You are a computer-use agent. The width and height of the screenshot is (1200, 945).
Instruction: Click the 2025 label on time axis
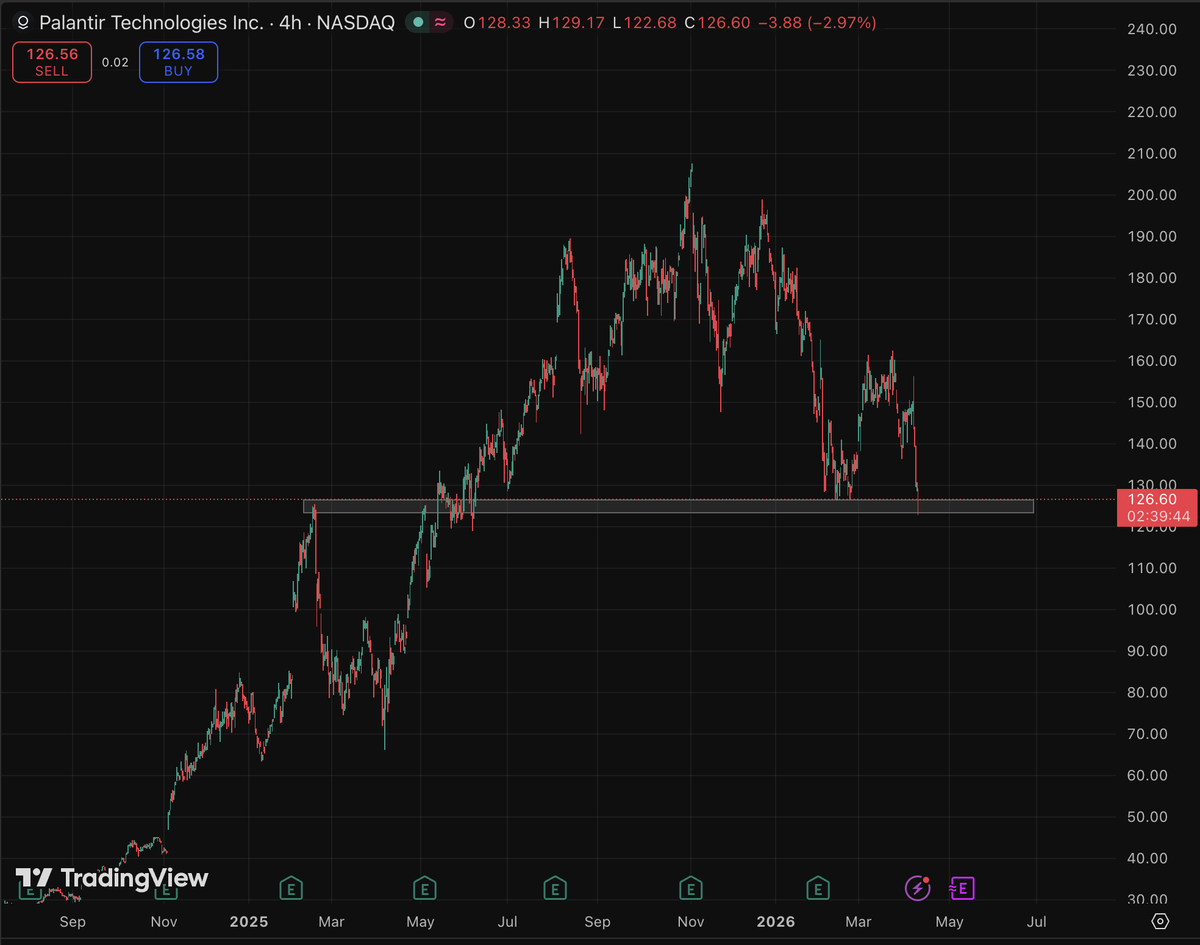pos(248,921)
